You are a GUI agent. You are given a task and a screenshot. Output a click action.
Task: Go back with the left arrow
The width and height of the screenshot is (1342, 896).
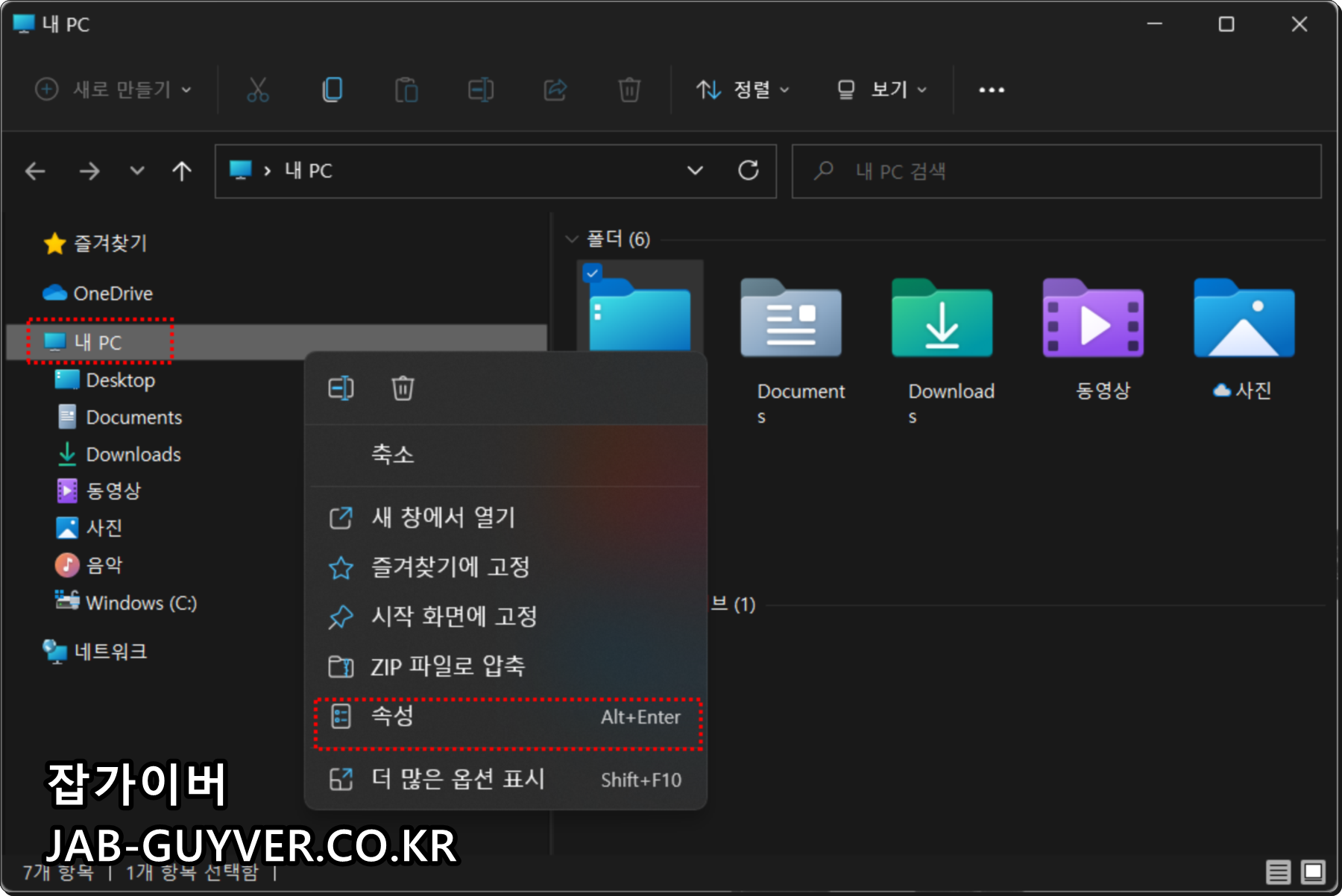click(35, 171)
